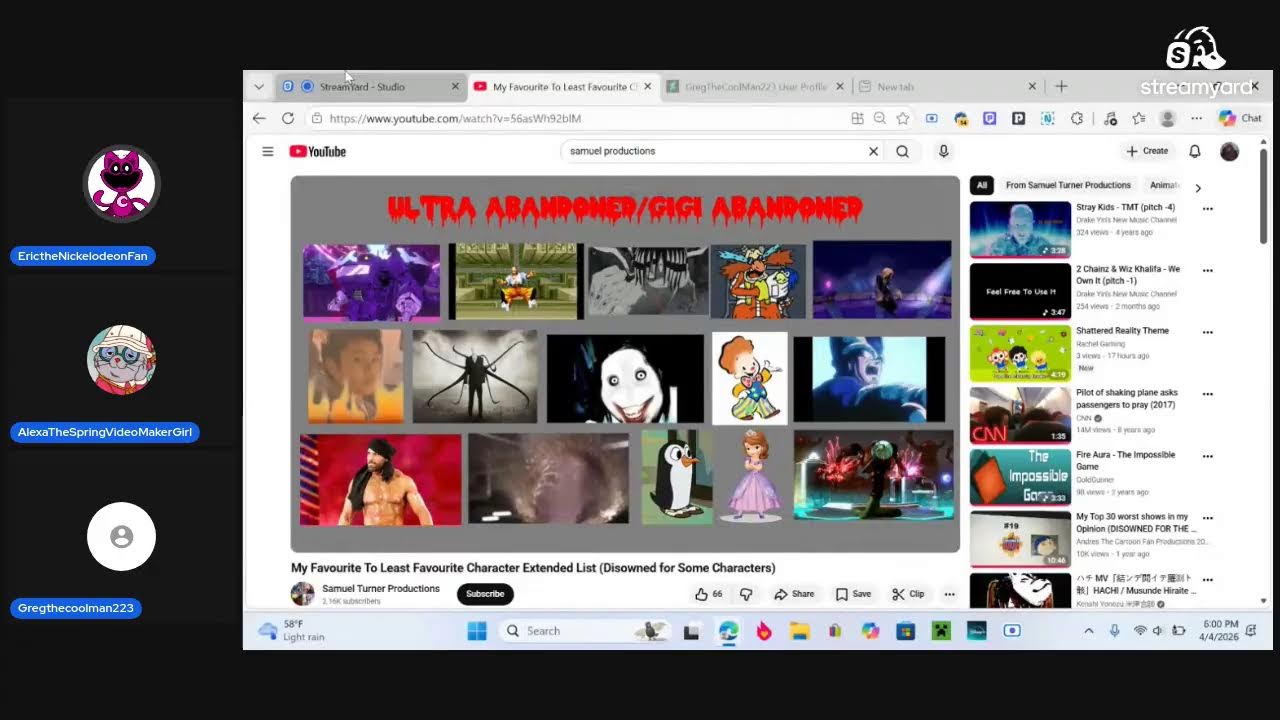Close the My Favourite To Least tab
This screenshot has height=720, width=1280.
point(647,87)
